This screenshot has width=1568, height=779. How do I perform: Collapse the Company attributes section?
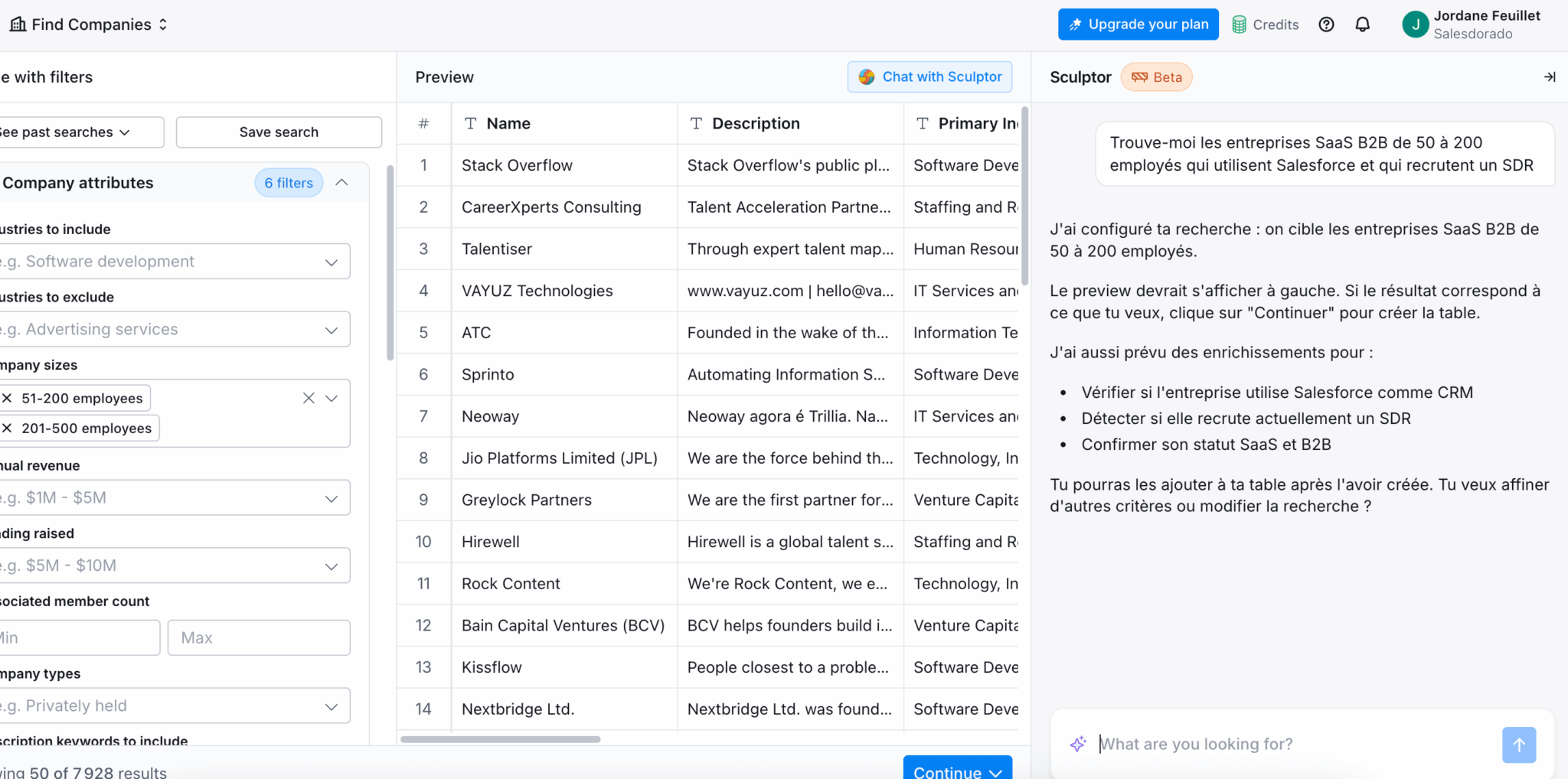(x=342, y=183)
